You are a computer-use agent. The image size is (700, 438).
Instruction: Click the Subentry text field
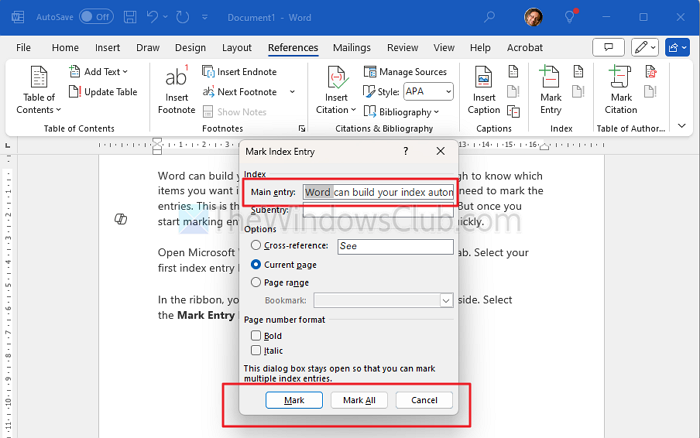click(x=378, y=209)
